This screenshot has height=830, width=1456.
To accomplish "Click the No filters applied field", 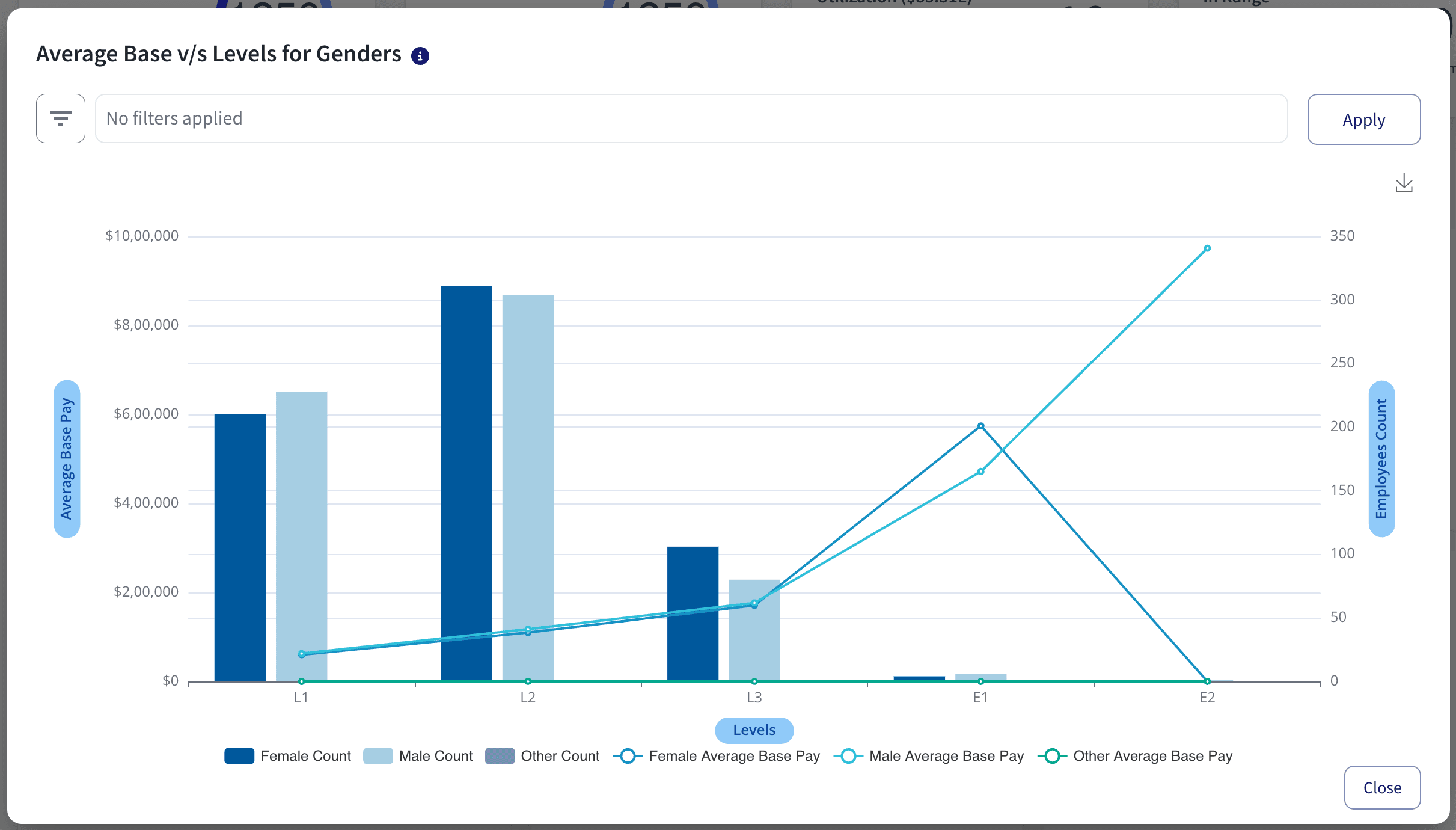I will 691,118.
